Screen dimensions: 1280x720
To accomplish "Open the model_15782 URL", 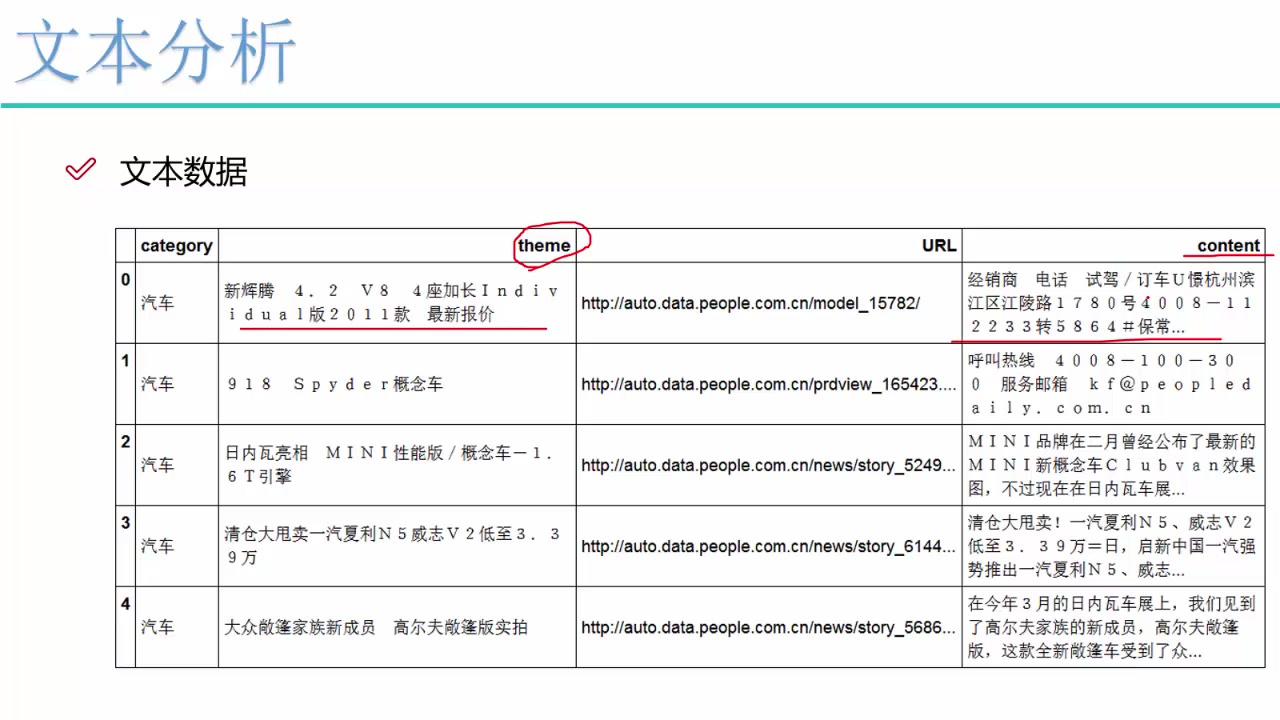I will [751, 303].
